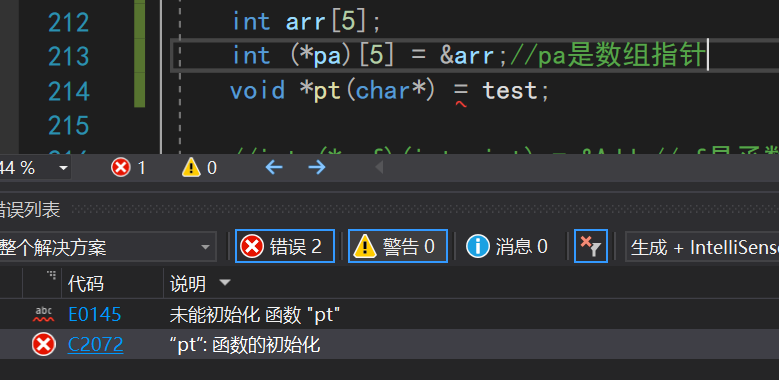
Task: Go to previous issue with left arrow
Action: pos(274,167)
